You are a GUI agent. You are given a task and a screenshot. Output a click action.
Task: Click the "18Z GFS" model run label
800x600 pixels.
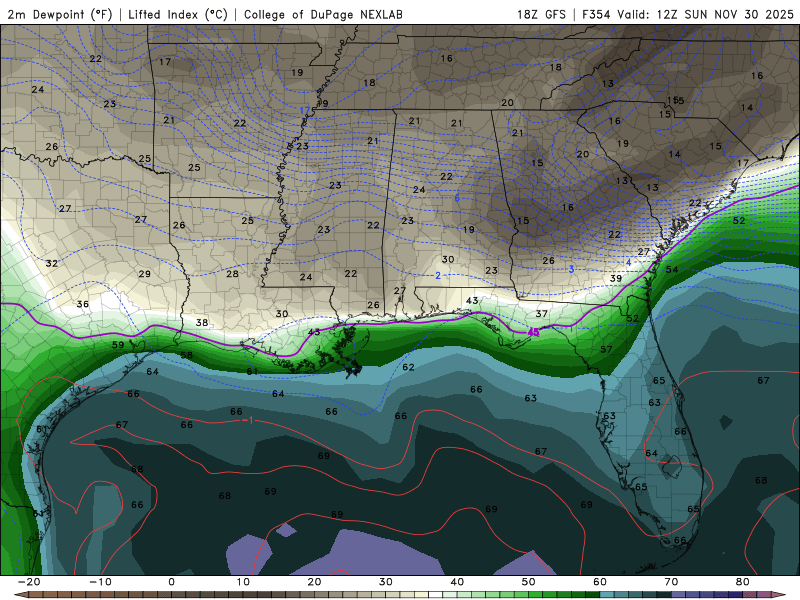541,14
